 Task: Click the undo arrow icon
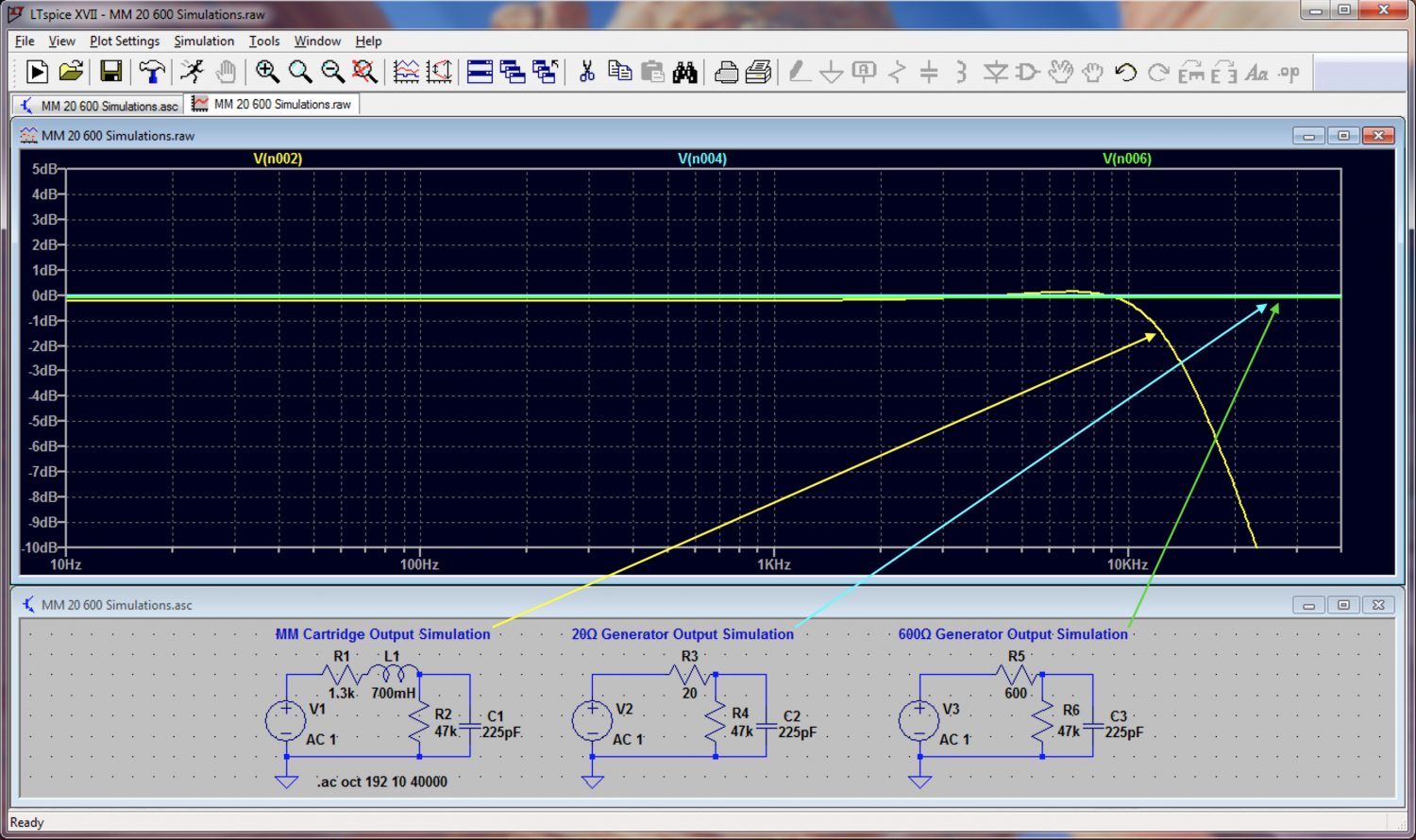[1125, 72]
